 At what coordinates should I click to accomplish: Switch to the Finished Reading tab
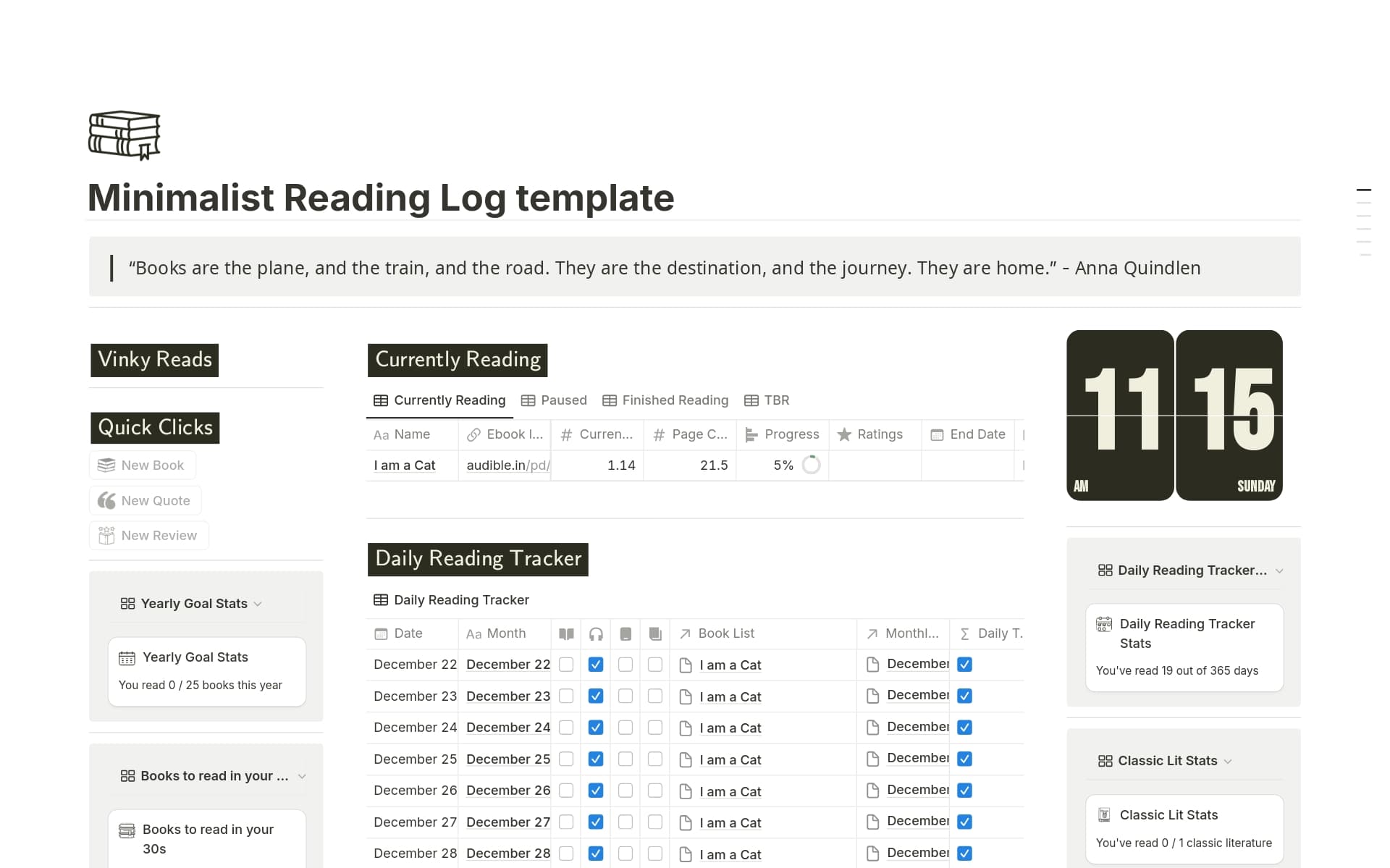(x=665, y=400)
